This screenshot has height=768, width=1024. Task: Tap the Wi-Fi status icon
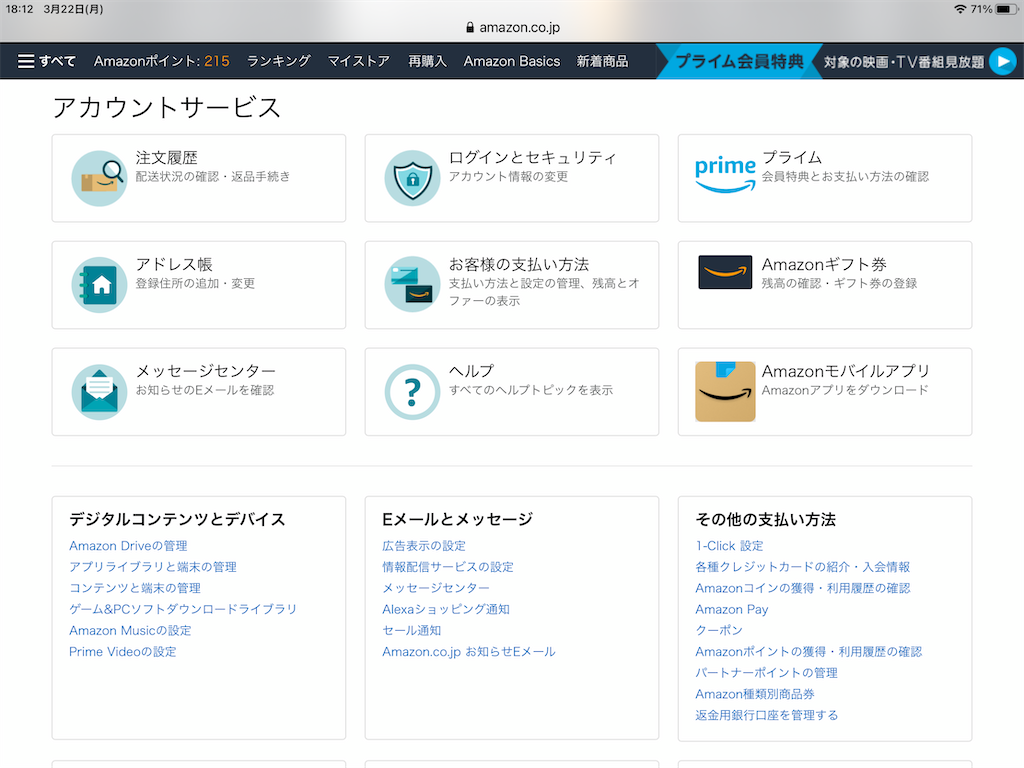960,9
